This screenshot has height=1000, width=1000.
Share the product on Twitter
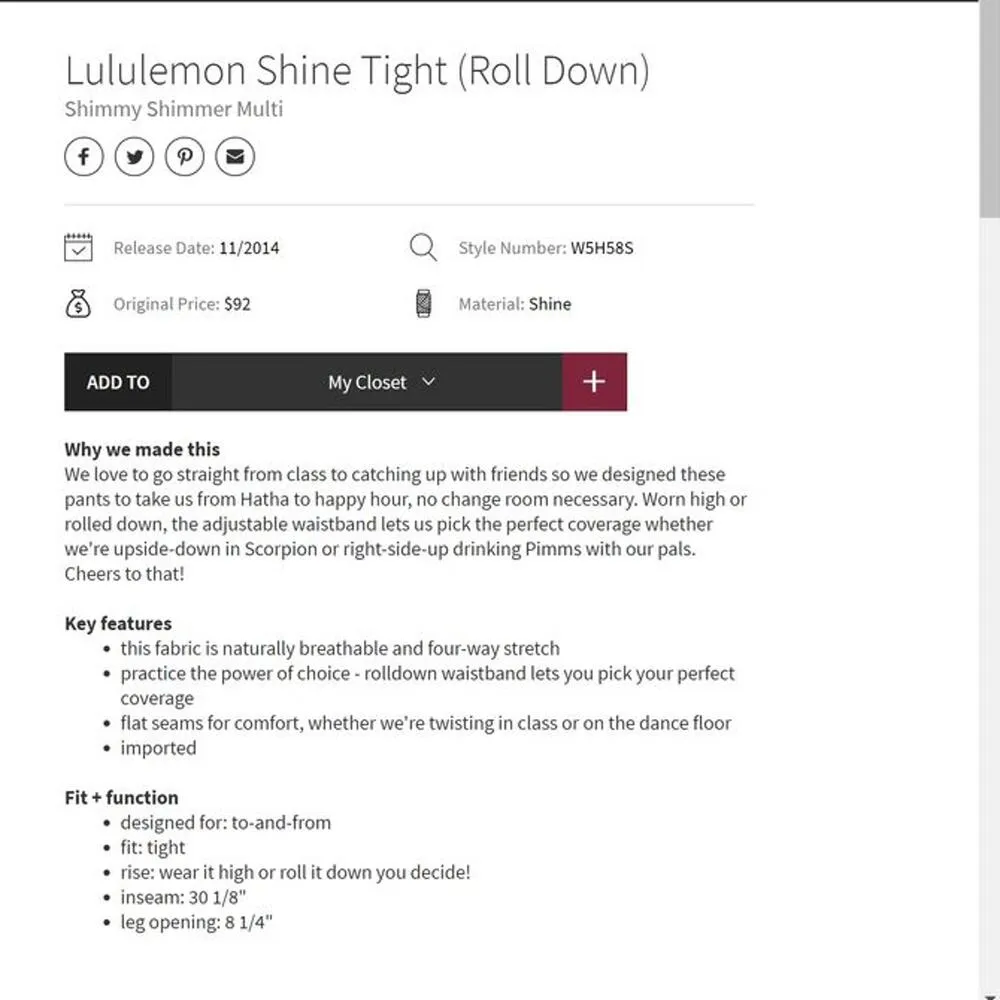134,156
